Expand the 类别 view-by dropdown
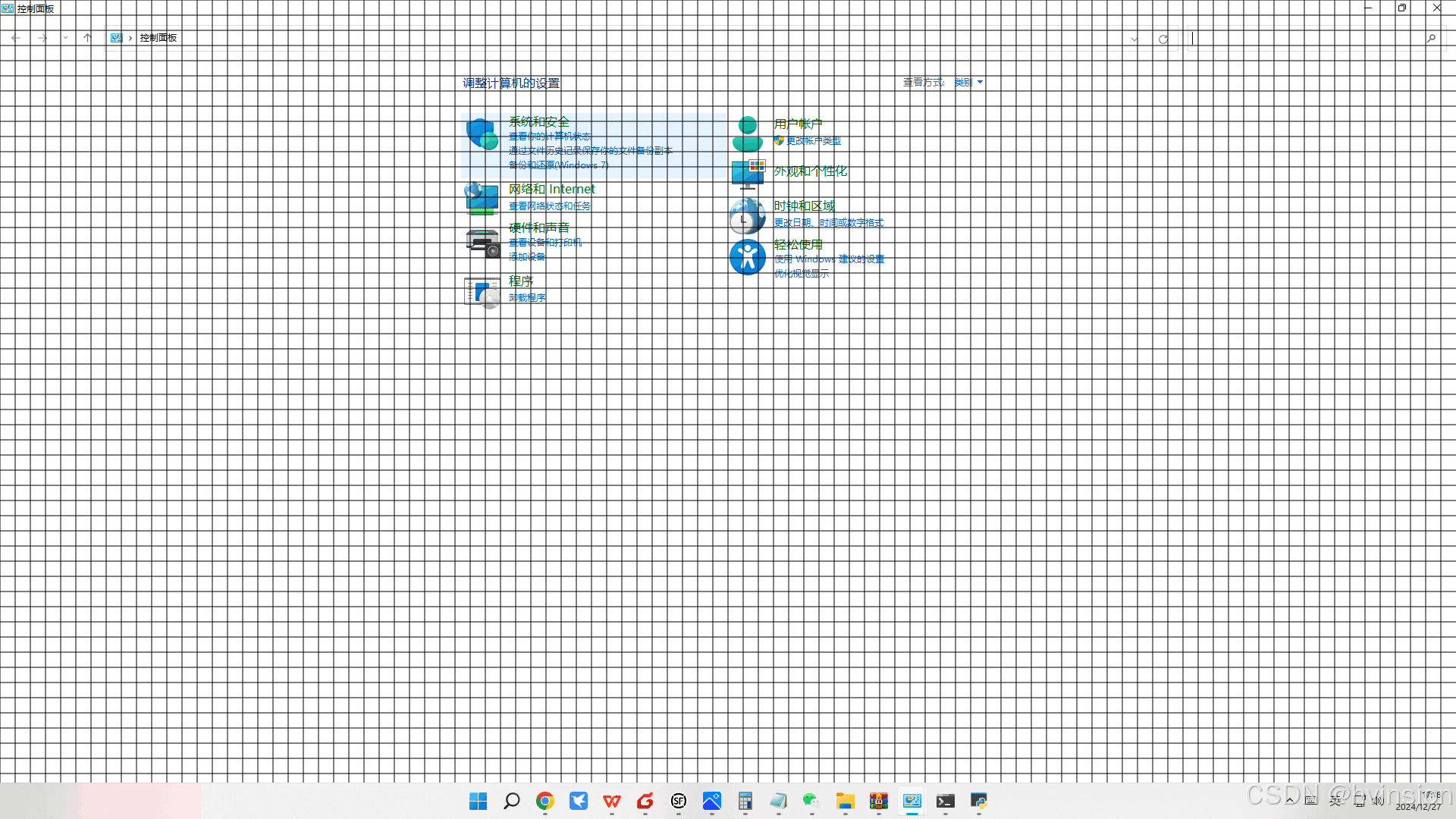The height and width of the screenshot is (819, 1456). pyautogui.click(x=968, y=82)
